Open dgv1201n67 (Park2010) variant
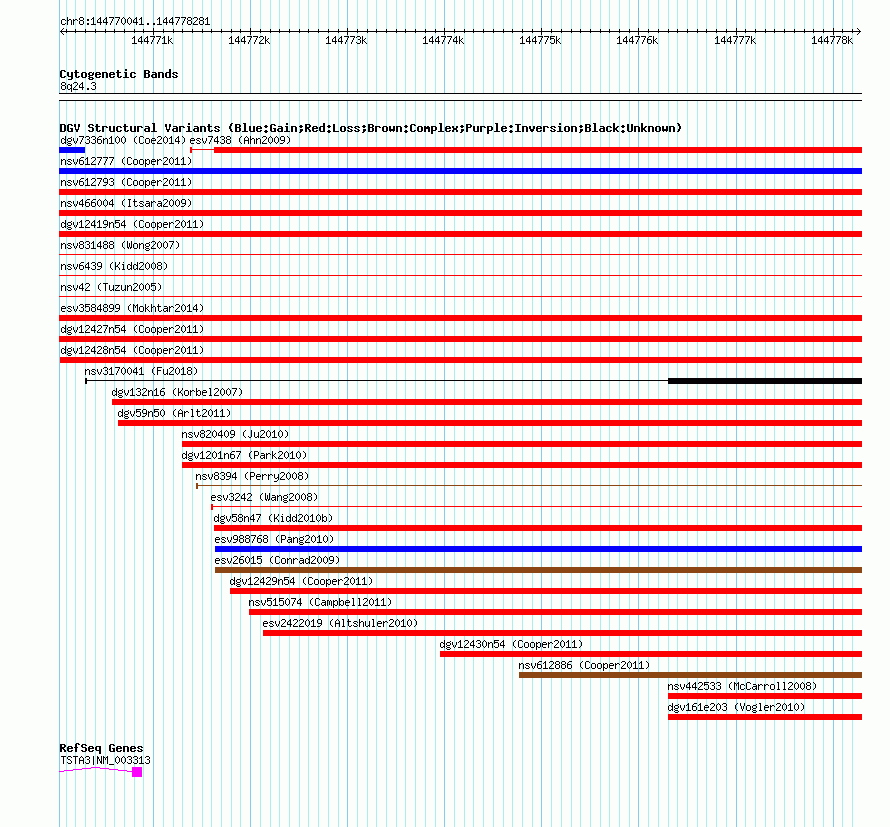Screen dimensions: 890x827 [x=244, y=455]
